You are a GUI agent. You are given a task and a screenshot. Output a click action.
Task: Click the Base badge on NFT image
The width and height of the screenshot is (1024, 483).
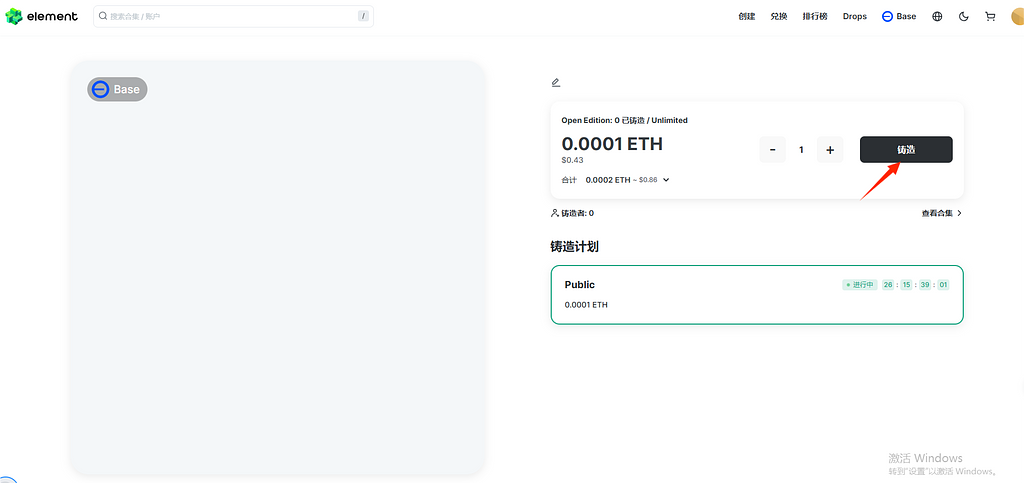tap(117, 89)
